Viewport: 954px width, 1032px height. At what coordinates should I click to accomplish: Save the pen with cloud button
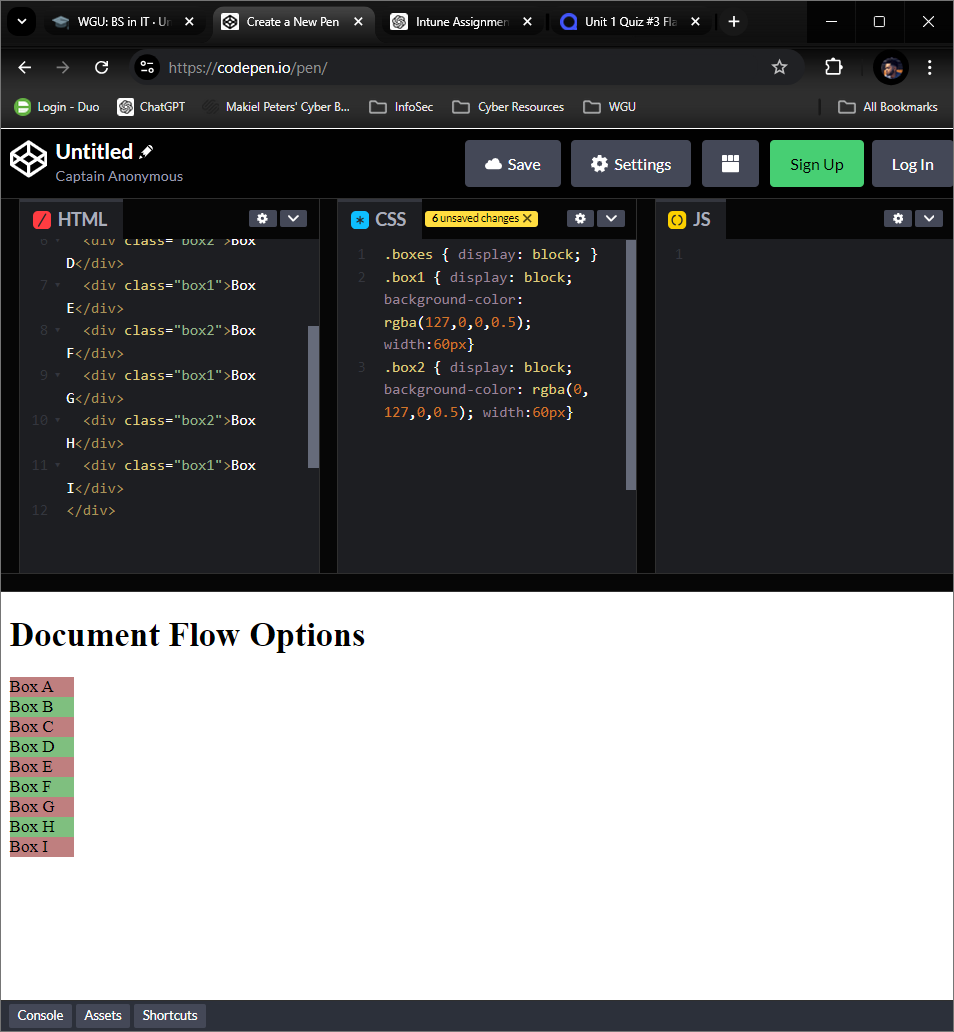click(513, 164)
